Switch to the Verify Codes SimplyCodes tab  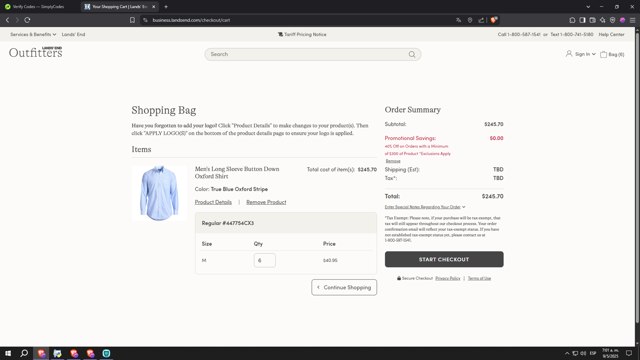point(39,7)
